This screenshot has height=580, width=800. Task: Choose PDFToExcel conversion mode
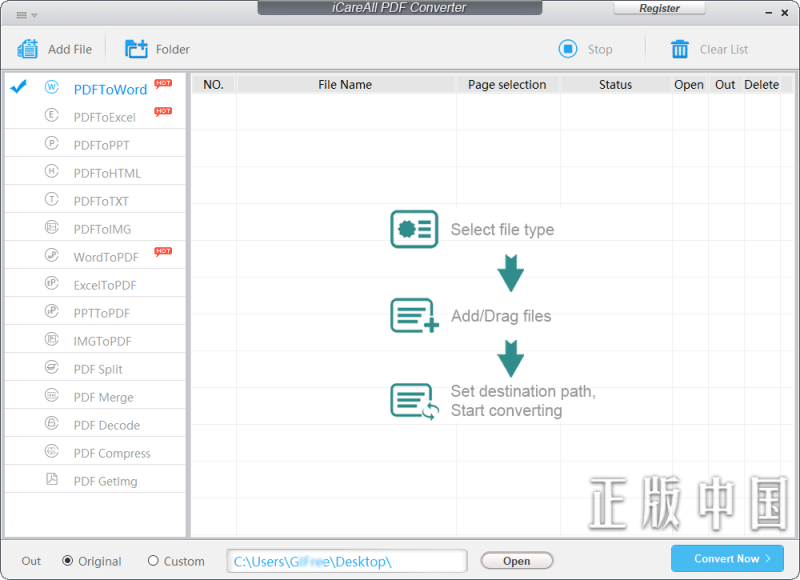pyautogui.click(x=95, y=115)
